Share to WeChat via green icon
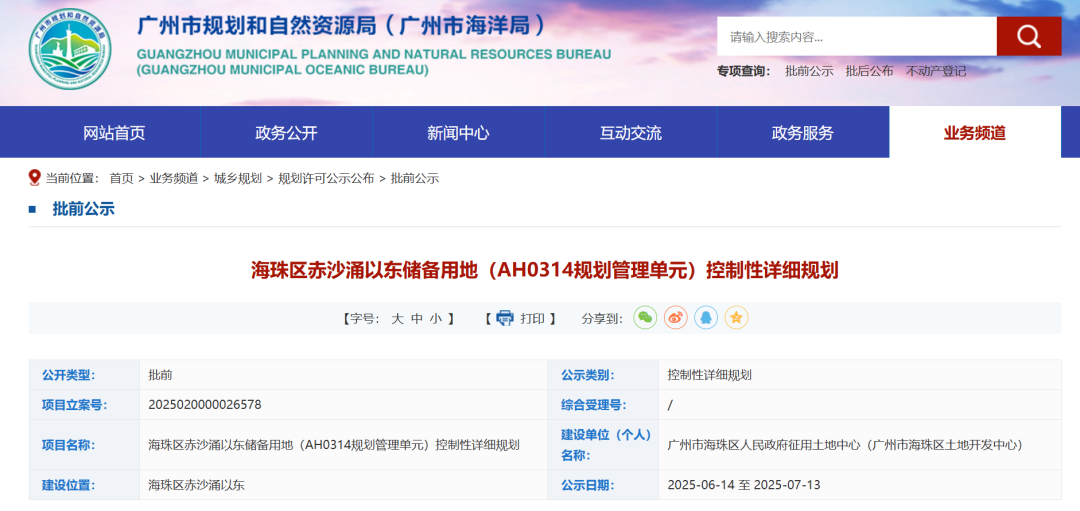This screenshot has height=511, width=1080. (x=645, y=317)
